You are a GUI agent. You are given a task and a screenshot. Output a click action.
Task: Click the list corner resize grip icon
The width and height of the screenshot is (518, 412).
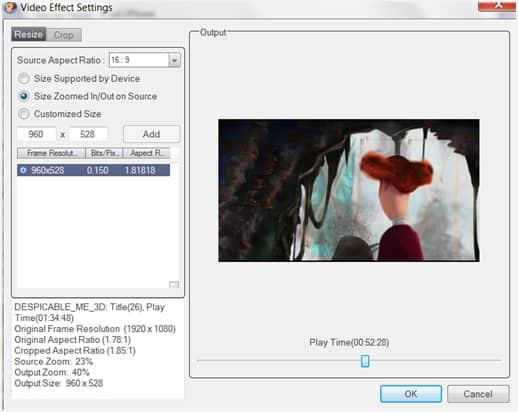point(174,285)
